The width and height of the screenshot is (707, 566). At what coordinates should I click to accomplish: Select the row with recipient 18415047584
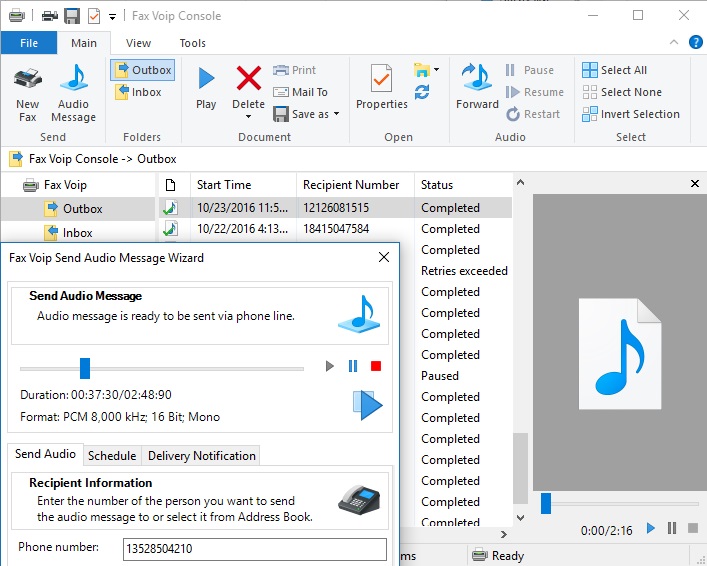[x=335, y=229]
